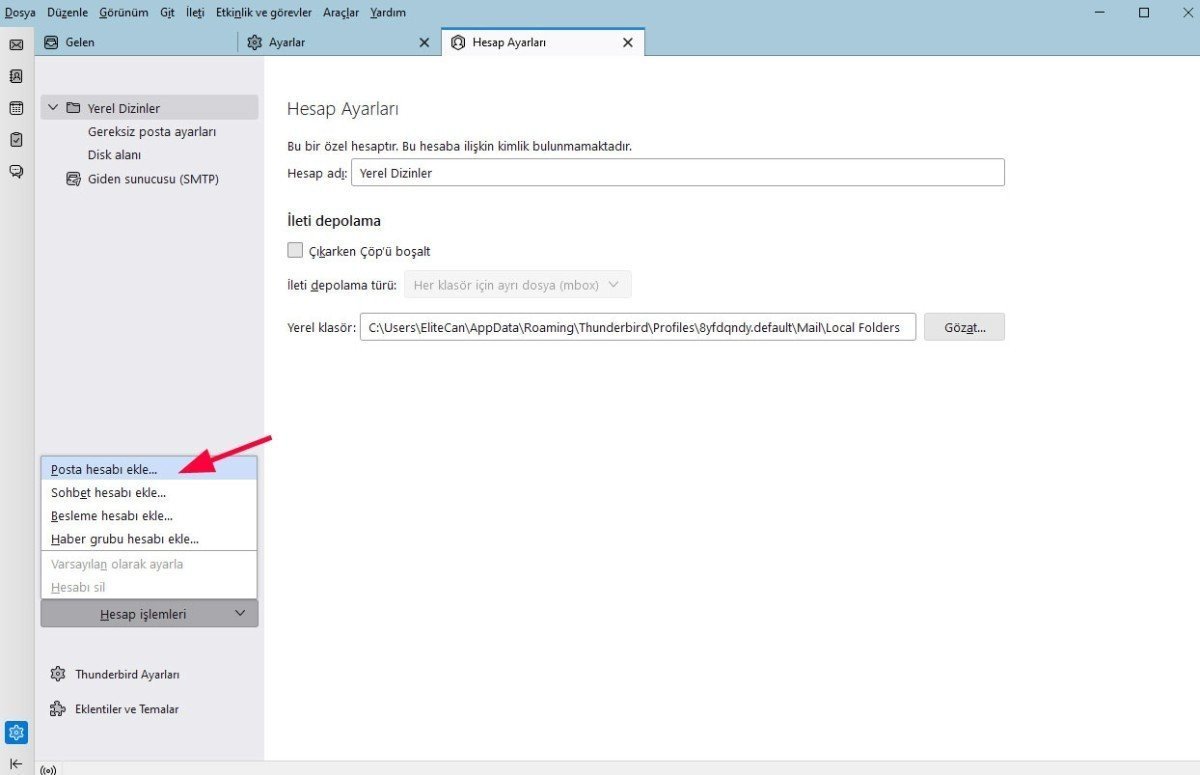Click the network status icon in the status bar
Screen dimensions: 1200x775
[48, 768]
